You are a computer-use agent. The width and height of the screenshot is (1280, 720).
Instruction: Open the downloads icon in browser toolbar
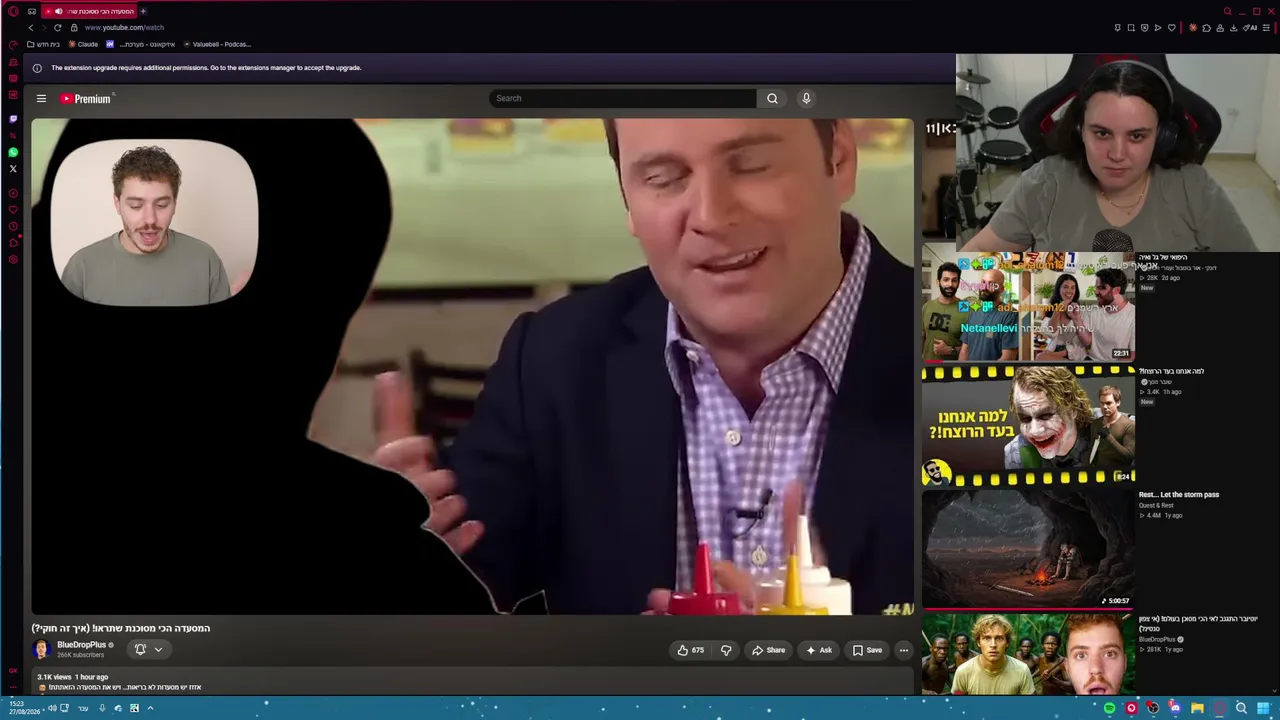[1233, 28]
